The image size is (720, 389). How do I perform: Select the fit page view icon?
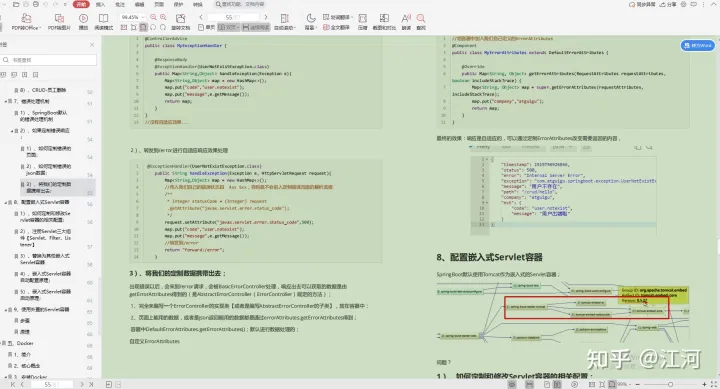134,28
